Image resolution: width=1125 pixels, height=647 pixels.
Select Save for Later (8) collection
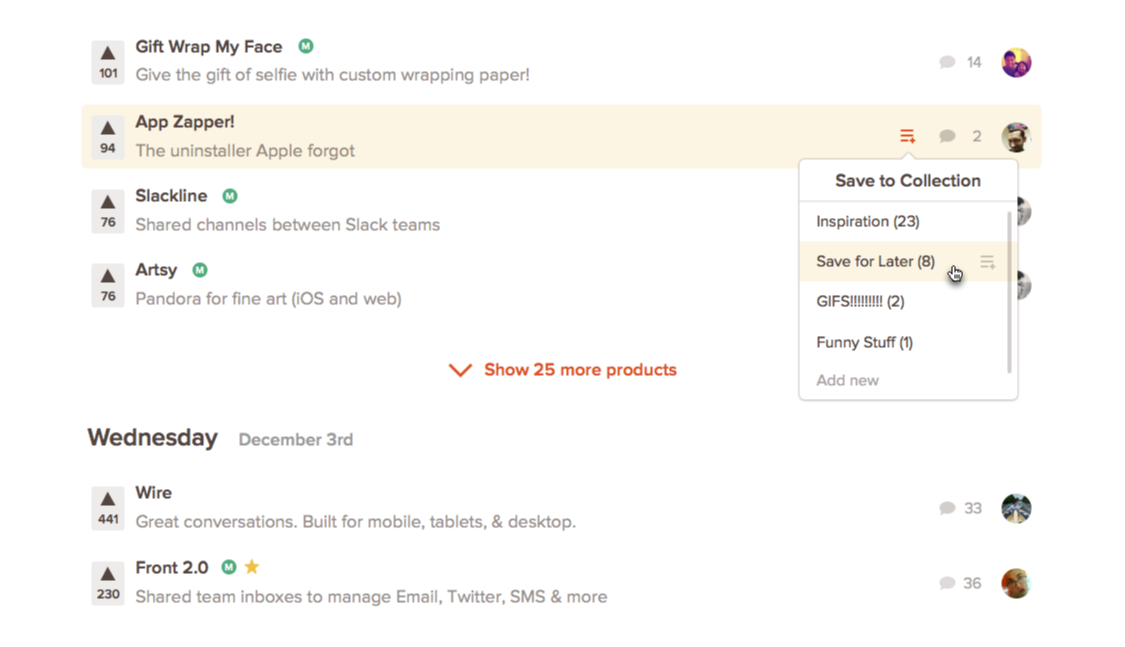pyautogui.click(x=904, y=262)
